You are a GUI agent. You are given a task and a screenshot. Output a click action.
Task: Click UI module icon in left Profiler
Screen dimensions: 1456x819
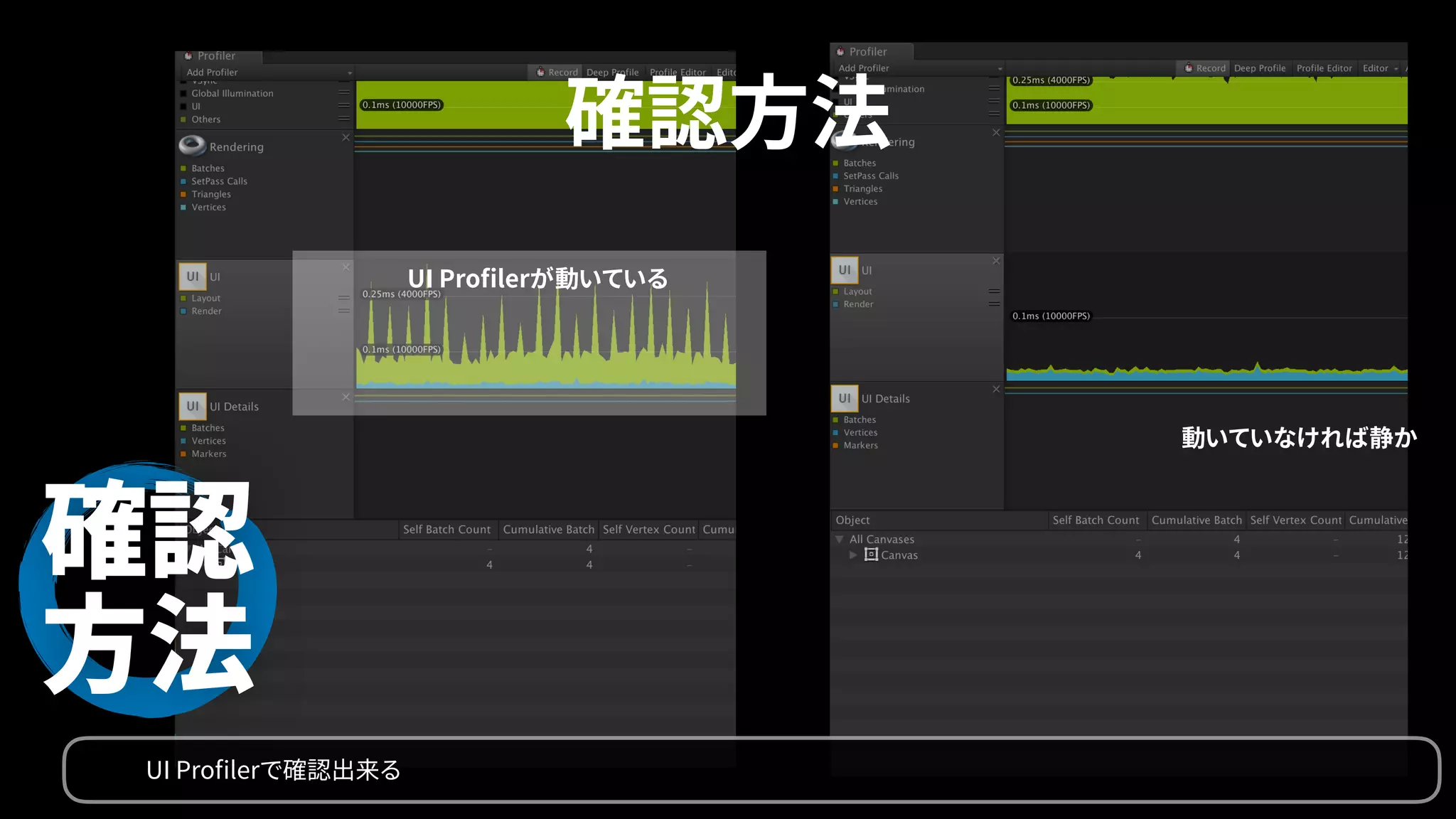click(x=193, y=277)
